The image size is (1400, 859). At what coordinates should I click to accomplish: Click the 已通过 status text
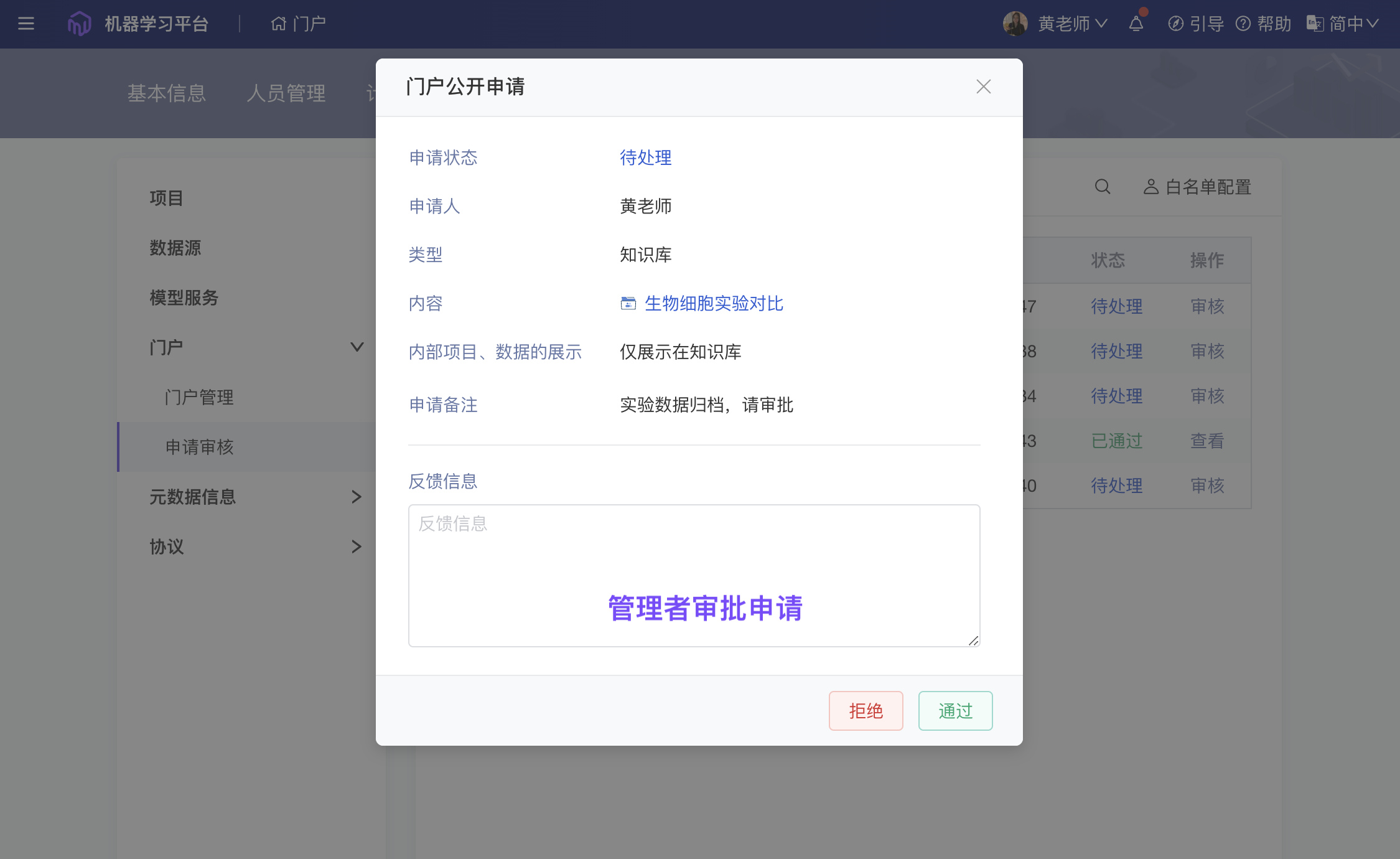coord(1117,441)
